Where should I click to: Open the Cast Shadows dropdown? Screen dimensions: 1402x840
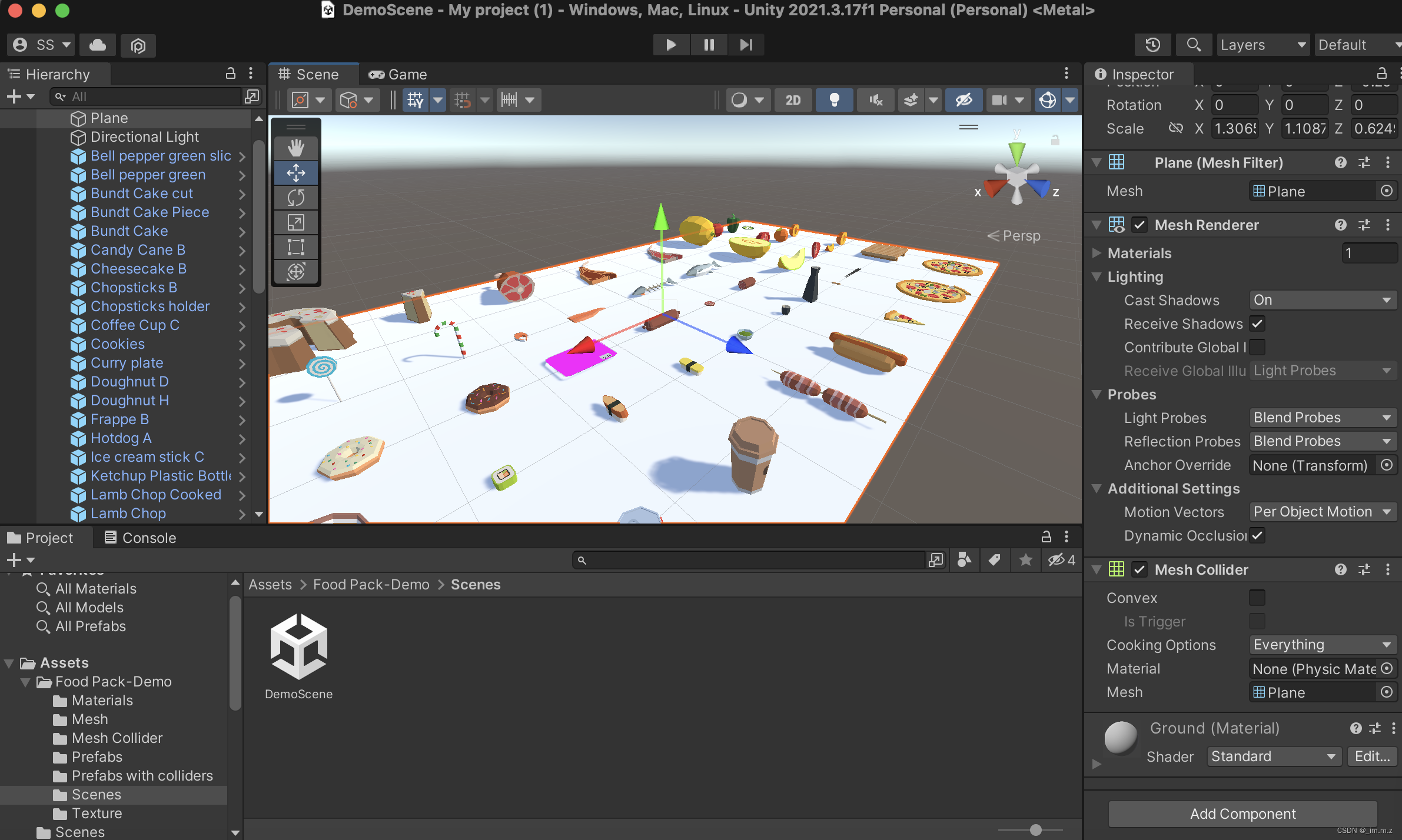(x=1322, y=300)
